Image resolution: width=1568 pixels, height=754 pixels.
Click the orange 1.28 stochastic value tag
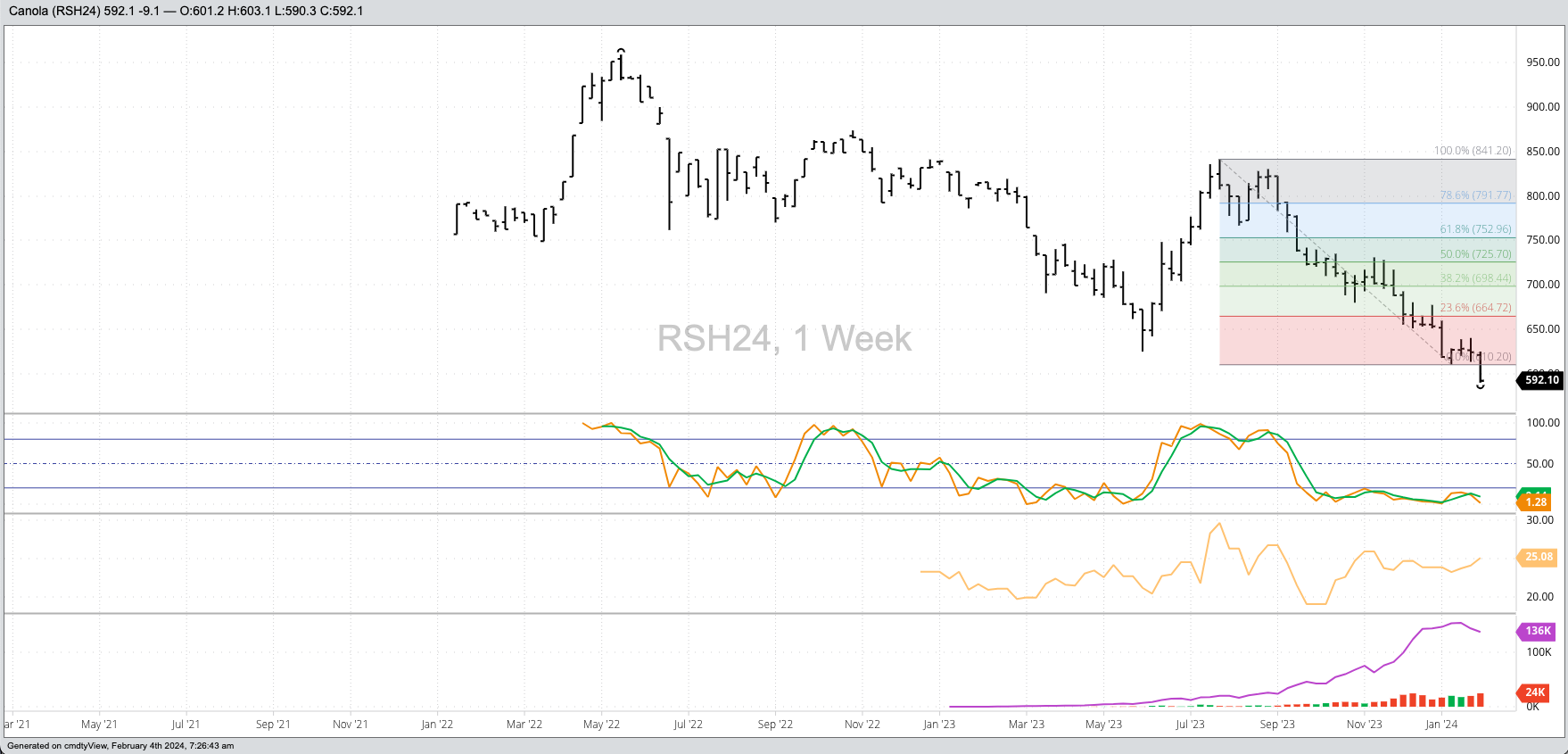1535,503
